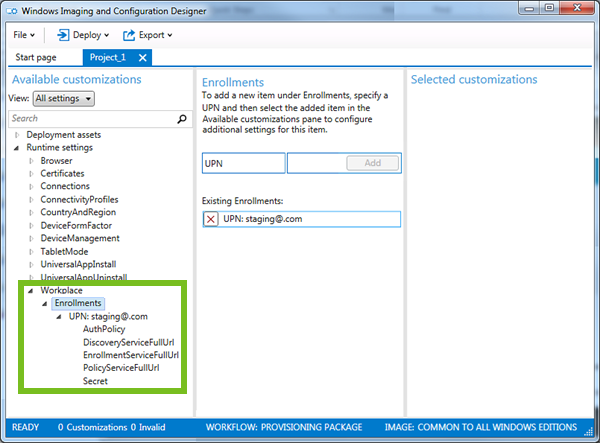Expand the CountryAndRegion node
This screenshot has width=600, height=443.
tap(31, 212)
